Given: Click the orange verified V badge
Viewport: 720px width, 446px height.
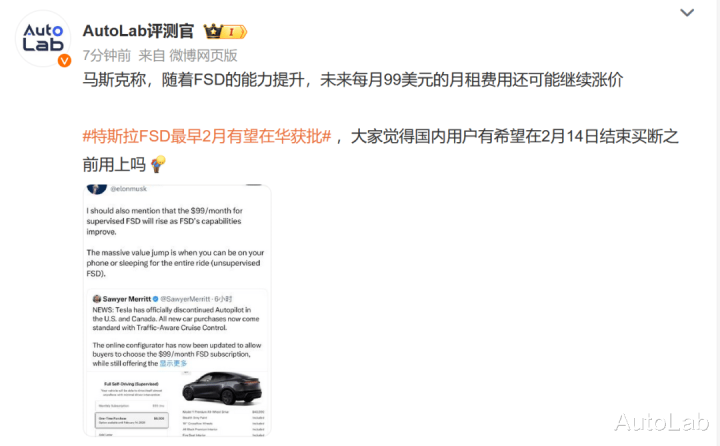Looking at the screenshot, I should point(64,60).
